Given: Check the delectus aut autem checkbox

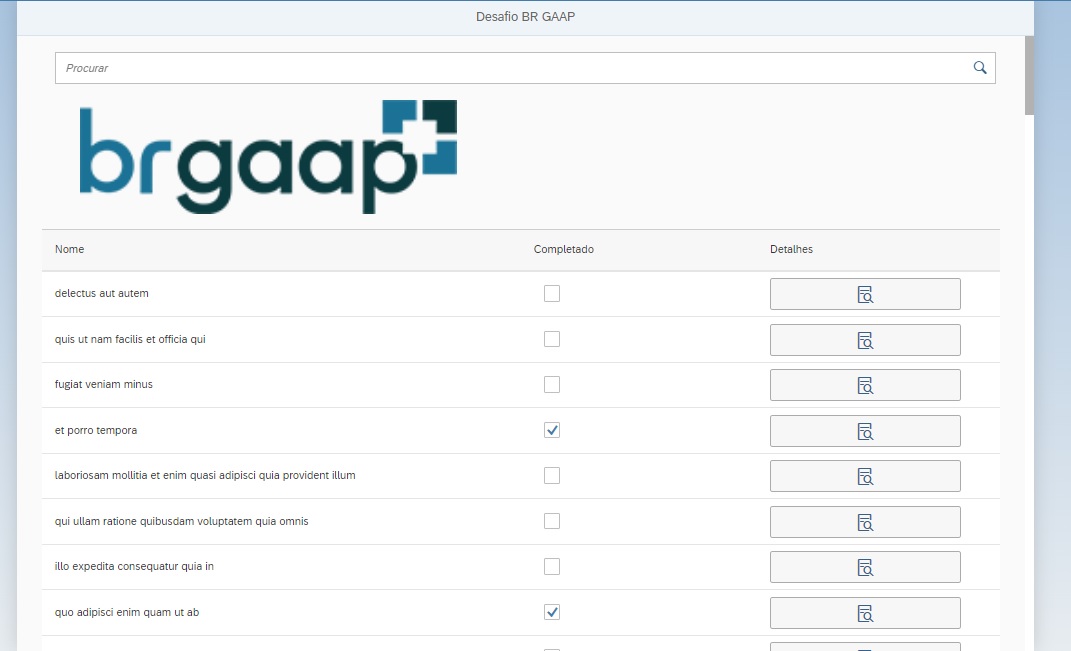Looking at the screenshot, I should coord(551,293).
